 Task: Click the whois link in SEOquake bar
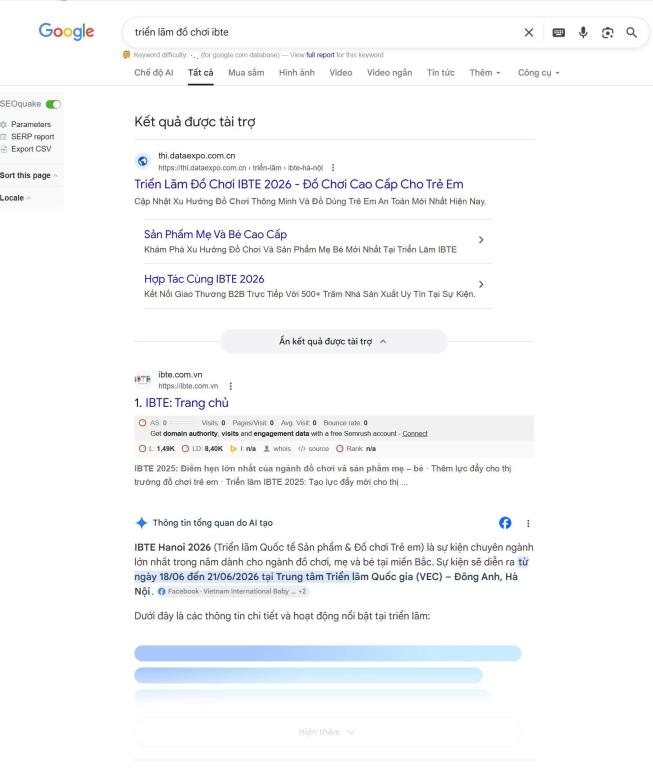(277, 449)
